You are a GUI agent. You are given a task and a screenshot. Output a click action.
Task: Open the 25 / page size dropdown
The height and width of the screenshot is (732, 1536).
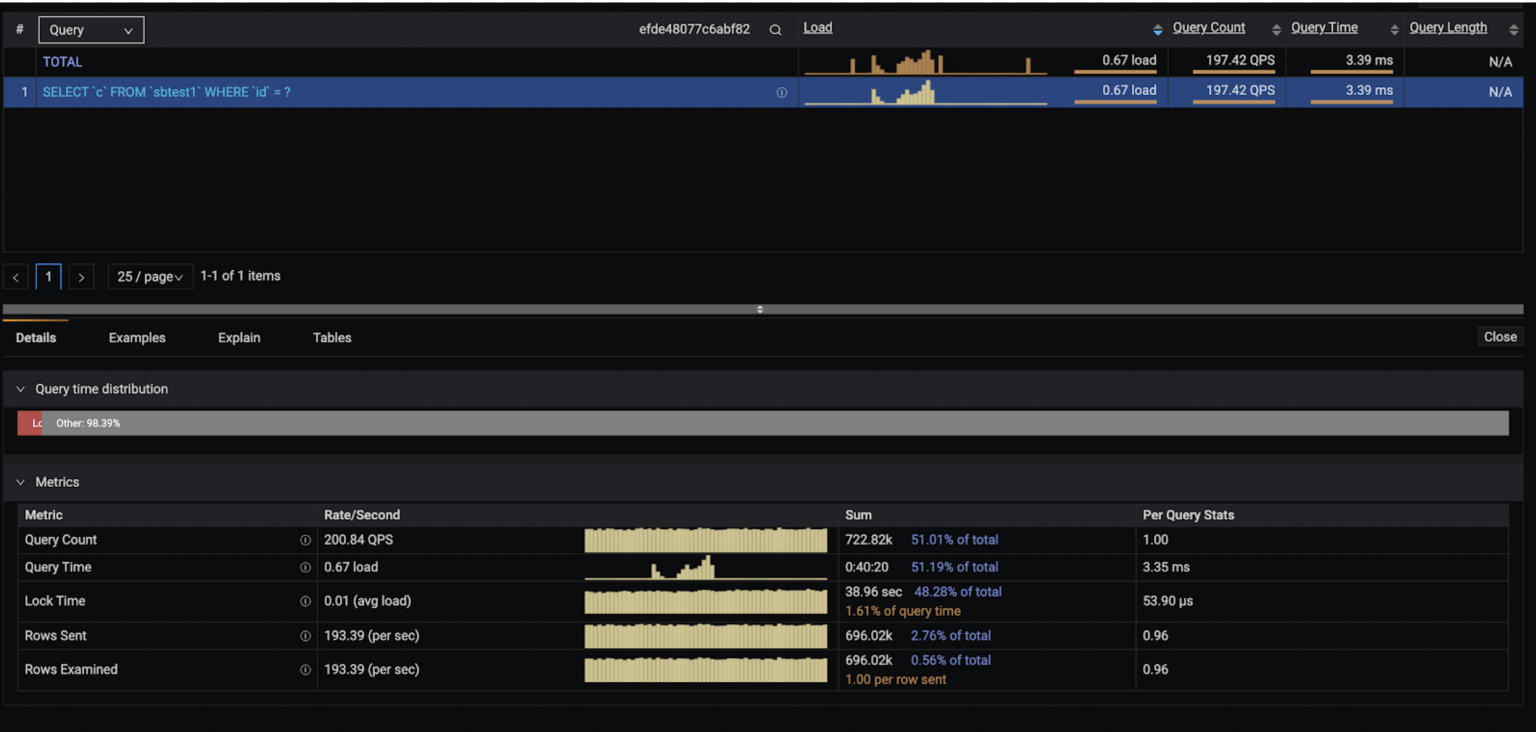[150, 276]
